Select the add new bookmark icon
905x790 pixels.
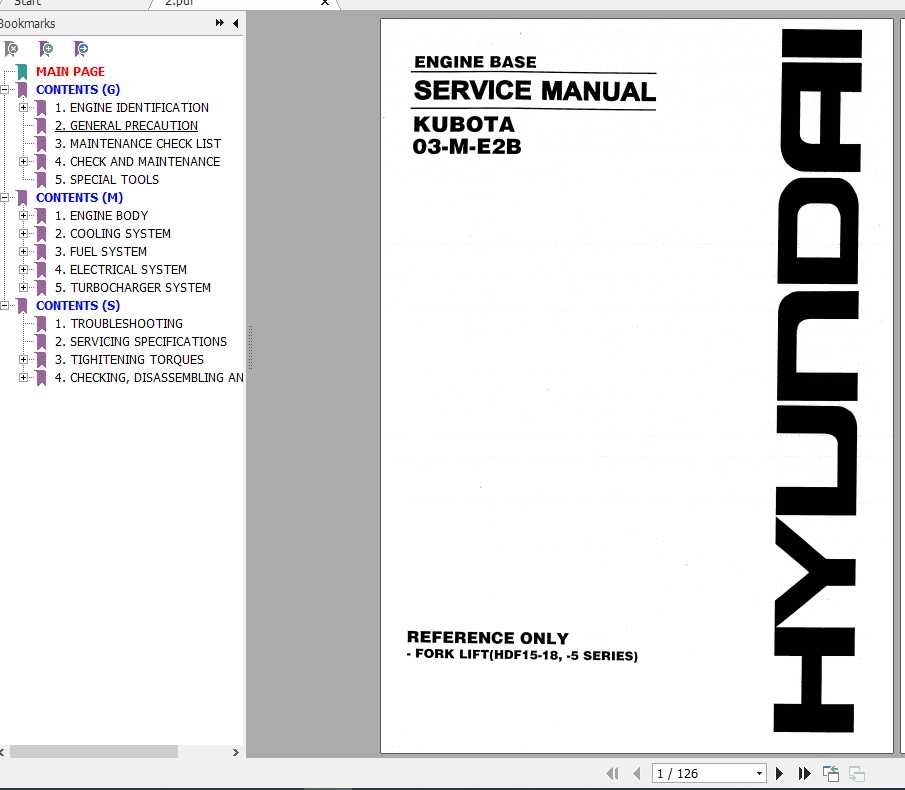[45, 49]
